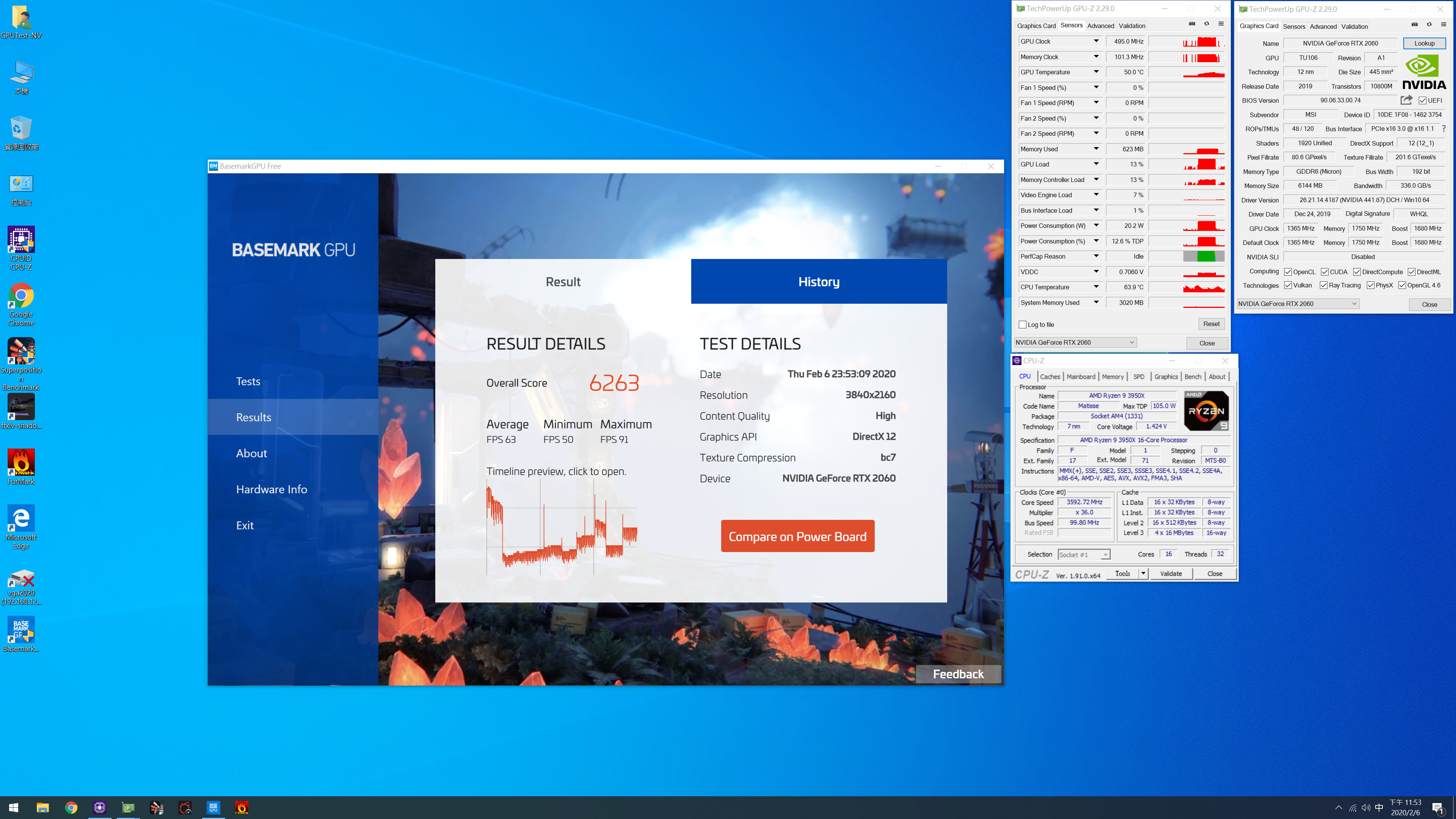Refresh readings in GPU-Z Sensors window
Viewport: 1456px width, 819px height.
coord(1206,24)
